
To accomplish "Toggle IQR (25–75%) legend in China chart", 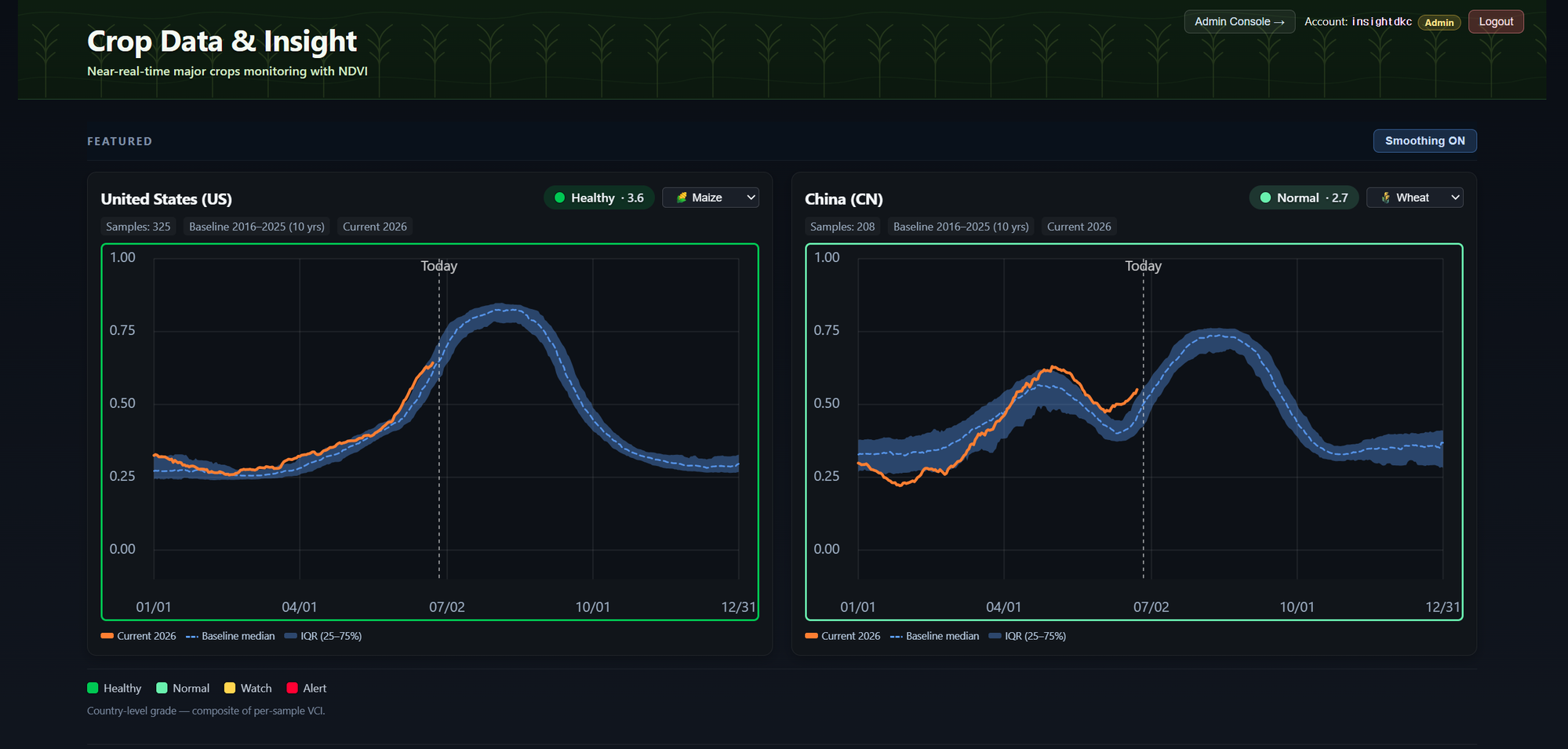I will 1028,636.
